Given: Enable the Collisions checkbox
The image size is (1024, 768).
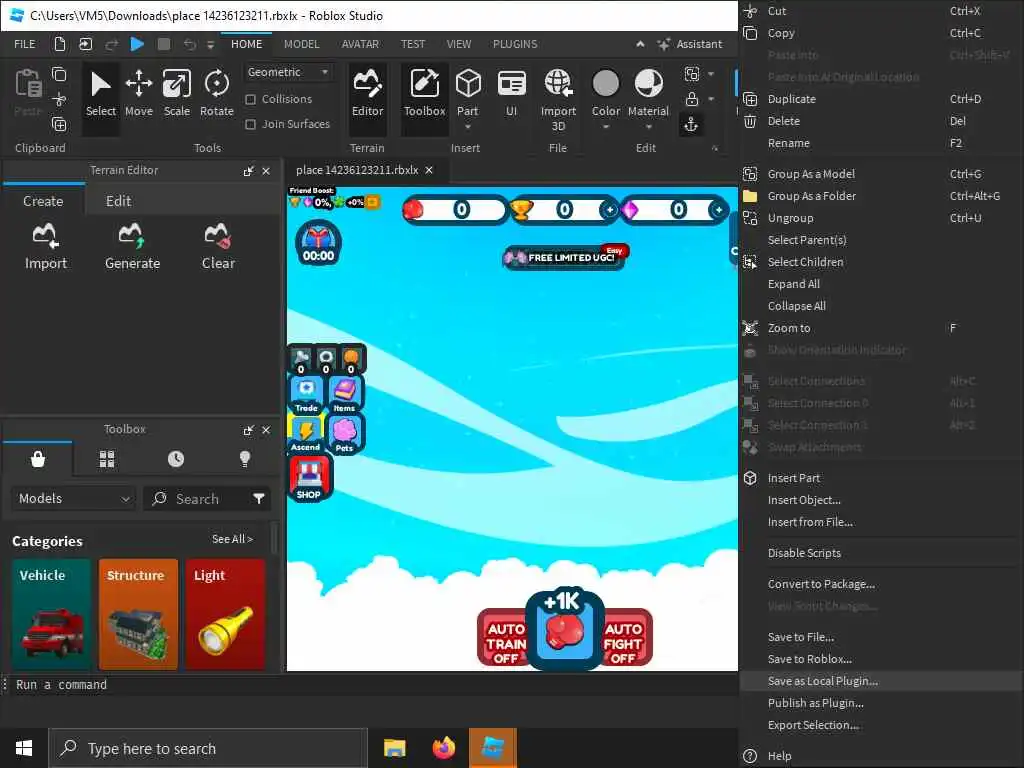Looking at the screenshot, I should (x=250, y=99).
